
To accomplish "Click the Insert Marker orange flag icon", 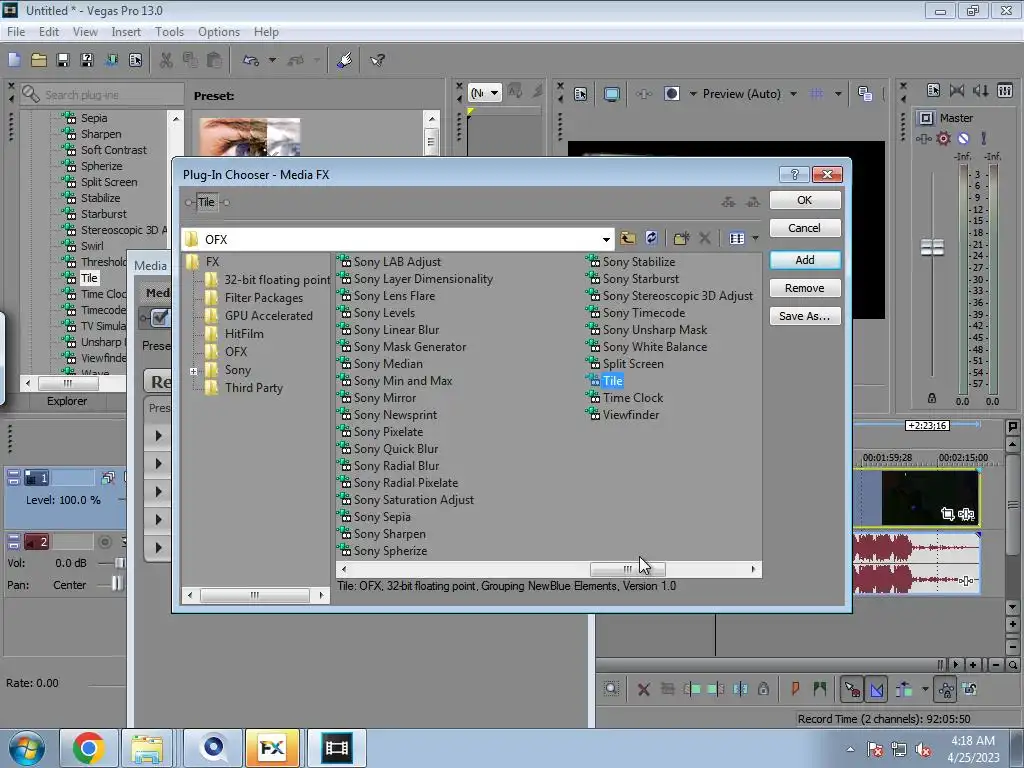I will point(795,689).
